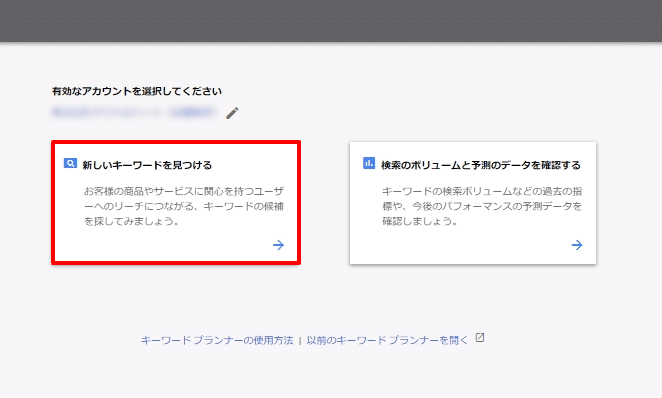Click the 有効なアカウントを選択してください heading
The width and height of the screenshot is (662, 398).
[137, 91]
